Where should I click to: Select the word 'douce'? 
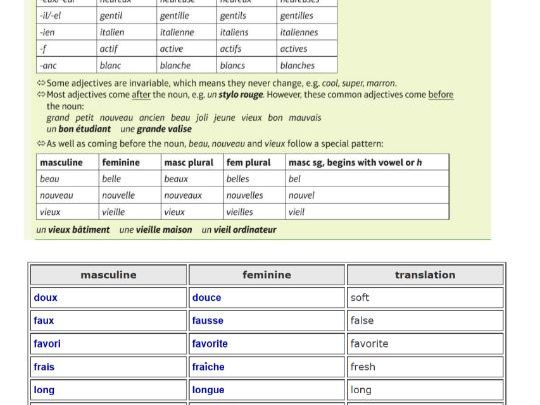(207, 298)
